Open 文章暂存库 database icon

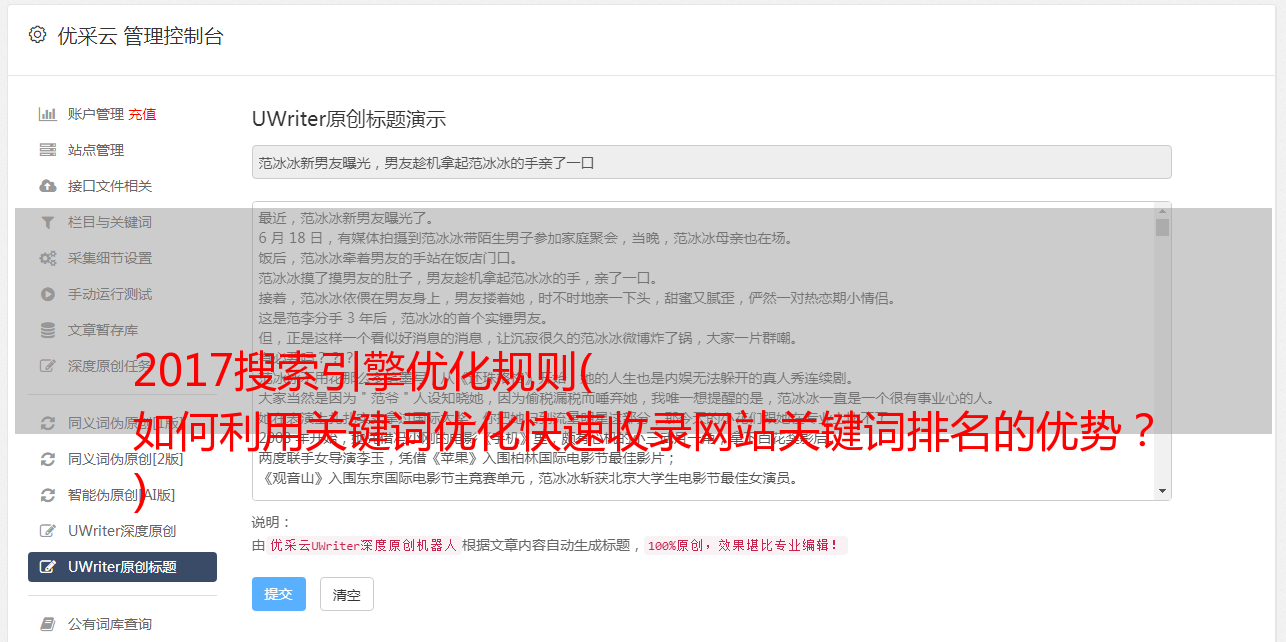pyautogui.click(x=47, y=330)
